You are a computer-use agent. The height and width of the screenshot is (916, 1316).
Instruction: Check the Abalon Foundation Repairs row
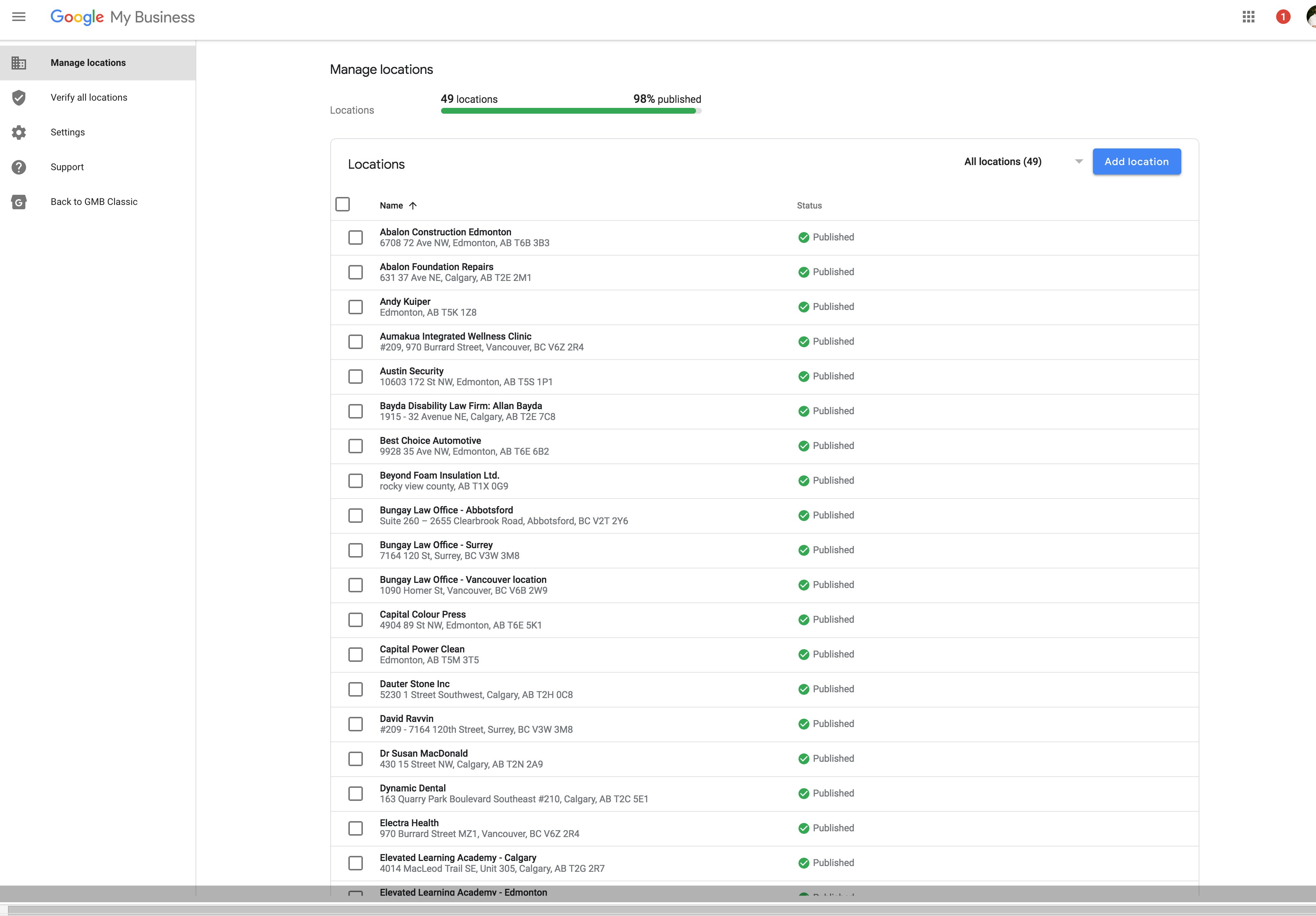(355, 272)
